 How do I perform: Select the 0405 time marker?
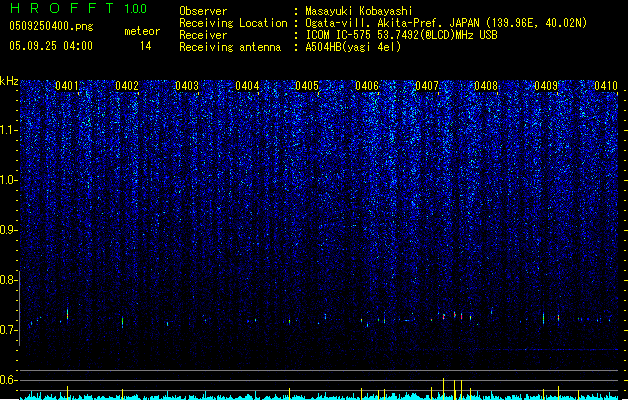[307, 85]
